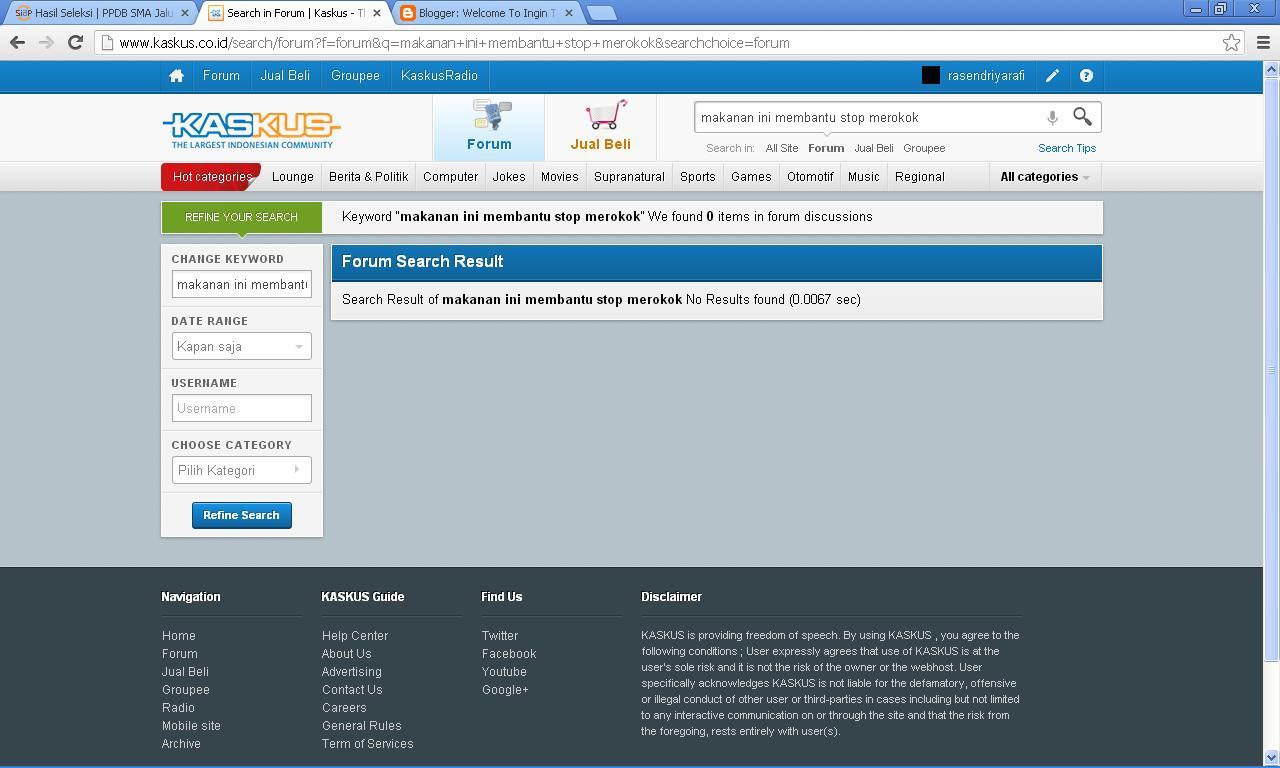Viewport: 1280px width, 768px height.
Task: Open Games category
Action: pos(751,177)
